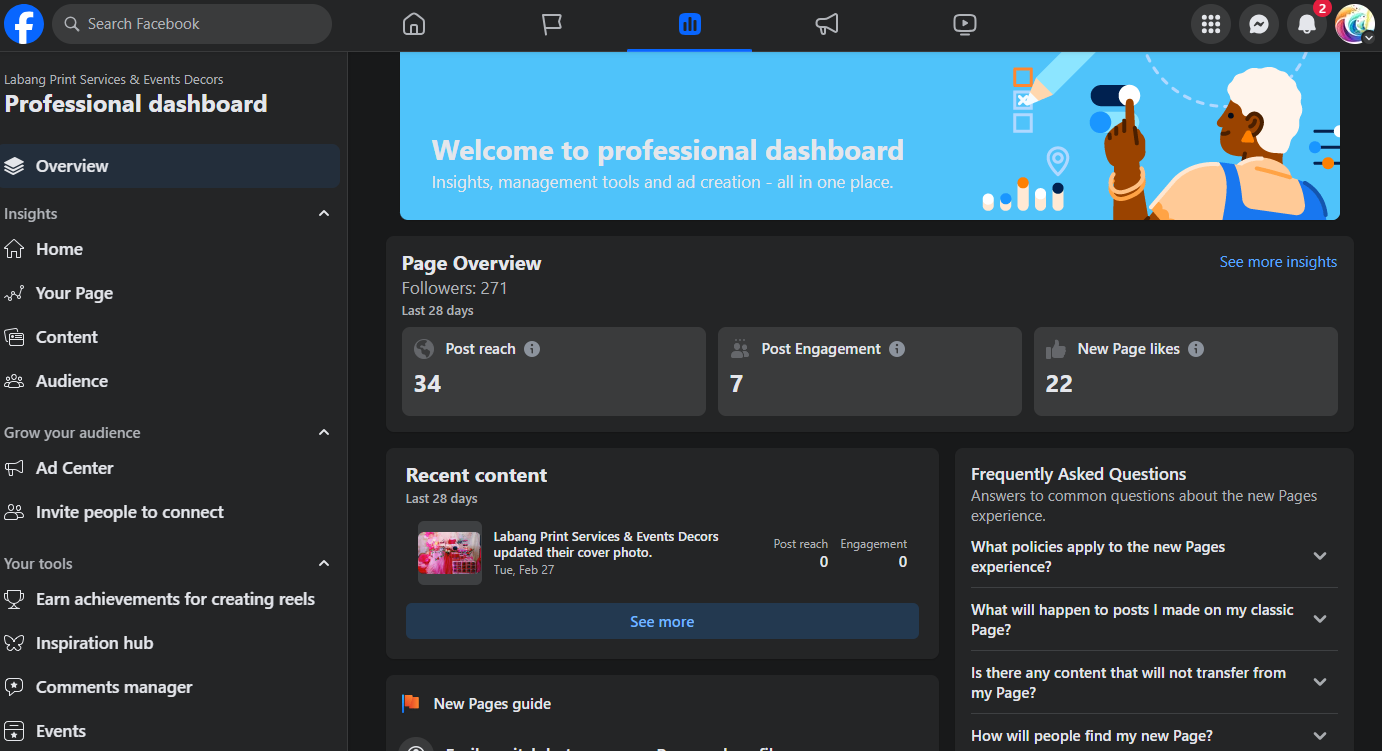The image size is (1382, 751).
Task: Click the trophy icon for reels achievements
Action: [14, 599]
